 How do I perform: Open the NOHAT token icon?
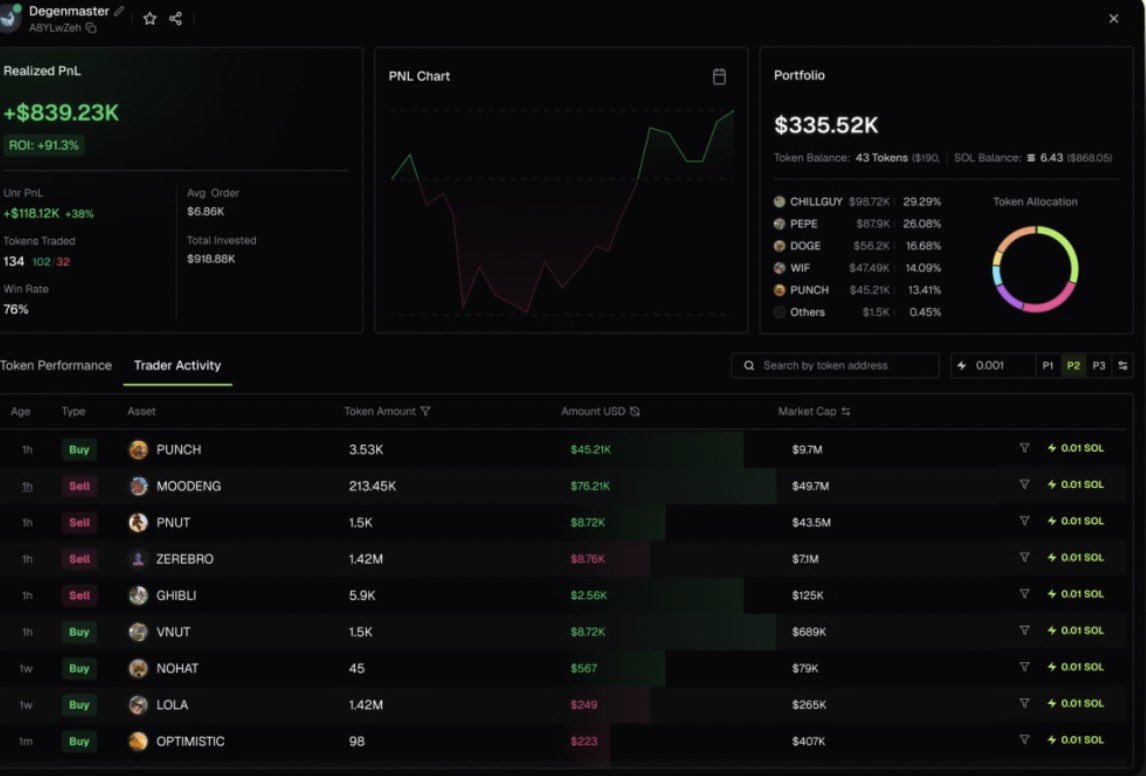pos(138,669)
